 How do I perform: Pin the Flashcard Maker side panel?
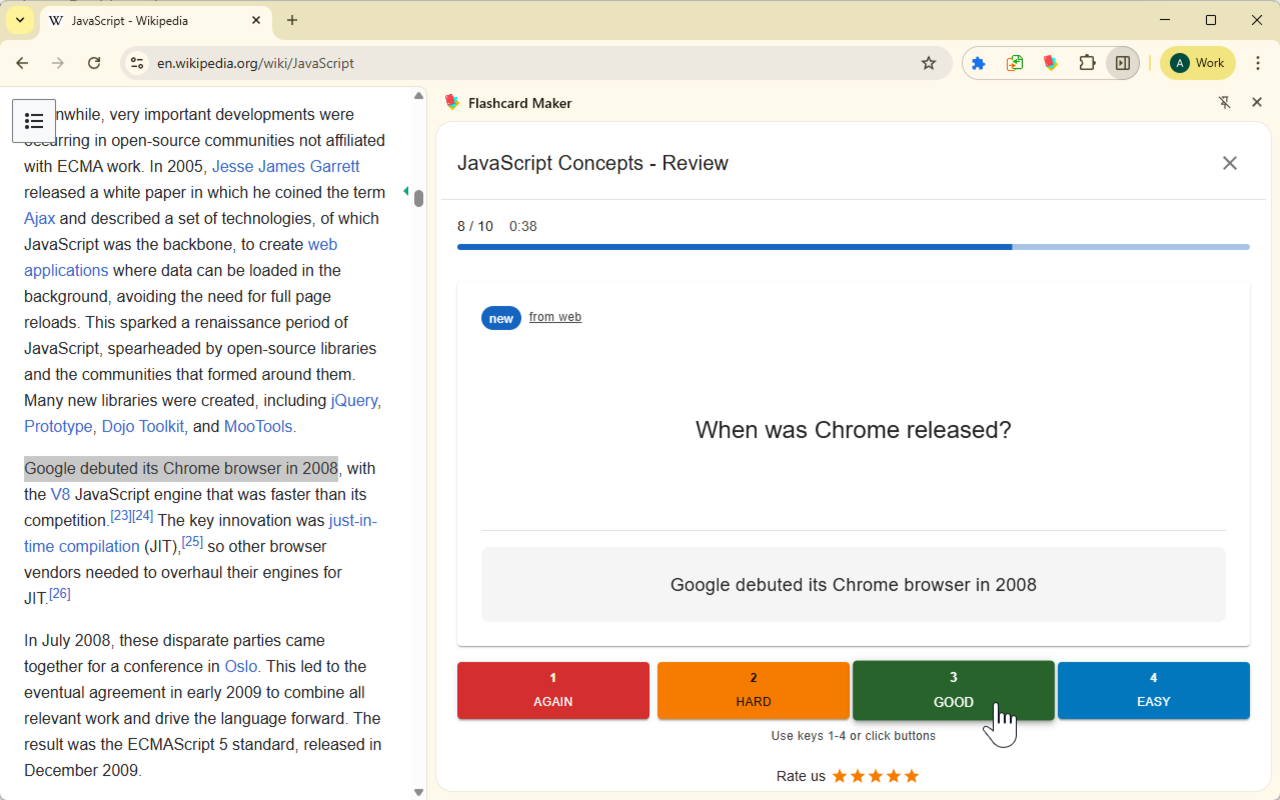point(1224,103)
